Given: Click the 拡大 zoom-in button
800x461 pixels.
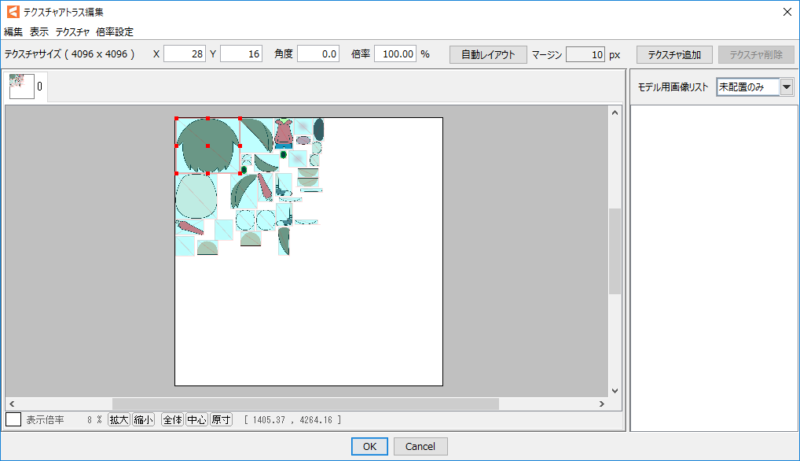Looking at the screenshot, I should click(119, 420).
